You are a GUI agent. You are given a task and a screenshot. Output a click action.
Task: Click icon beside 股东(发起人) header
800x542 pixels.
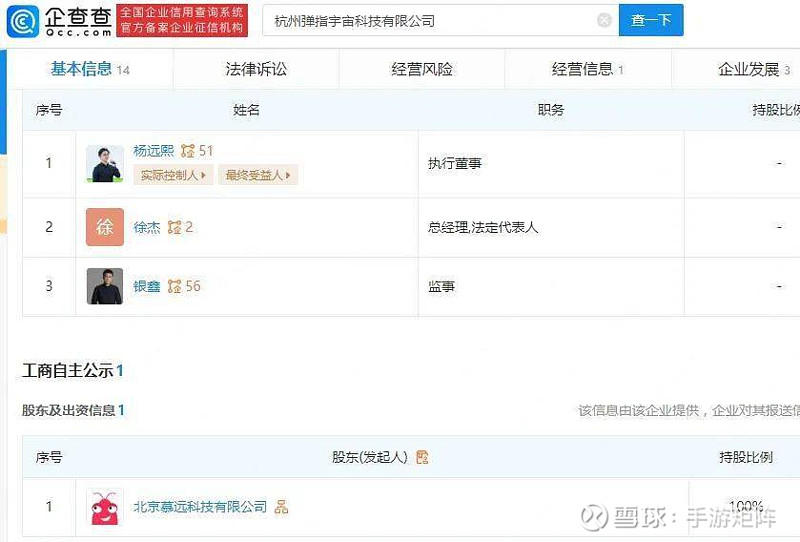pos(422,457)
